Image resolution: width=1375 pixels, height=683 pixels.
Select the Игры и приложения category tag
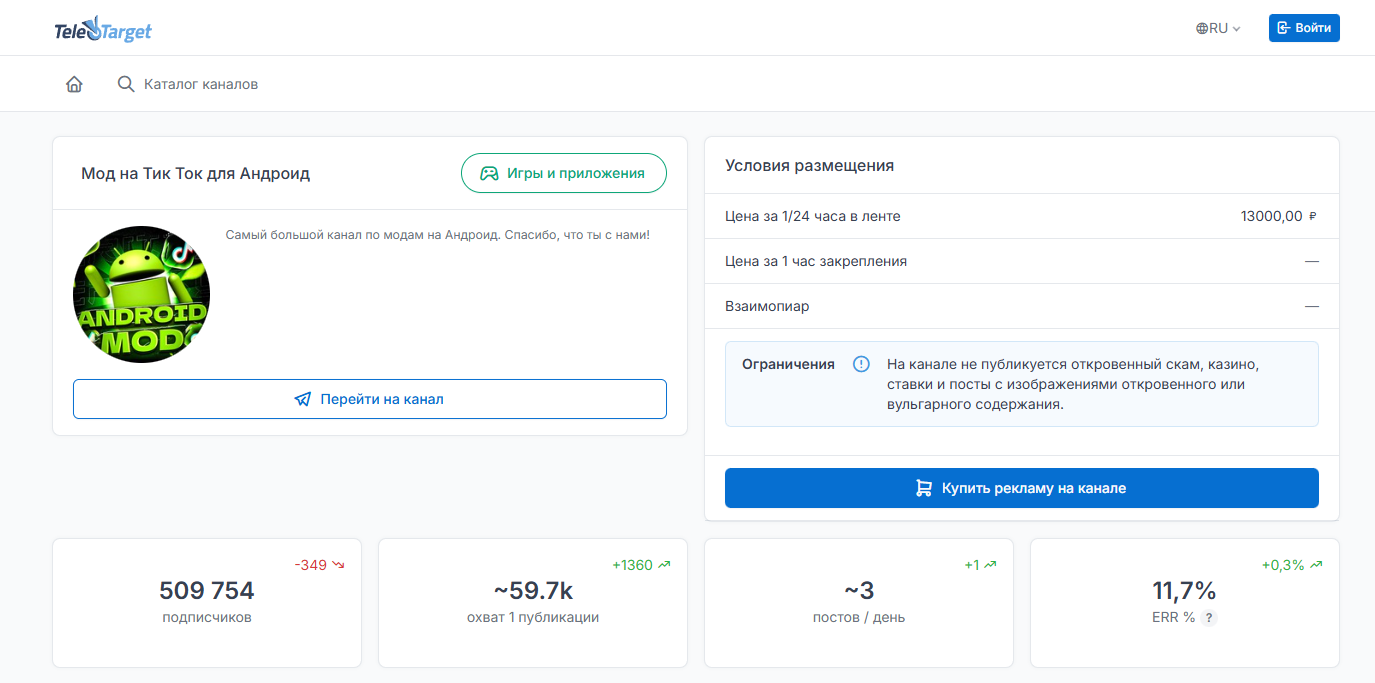563,173
